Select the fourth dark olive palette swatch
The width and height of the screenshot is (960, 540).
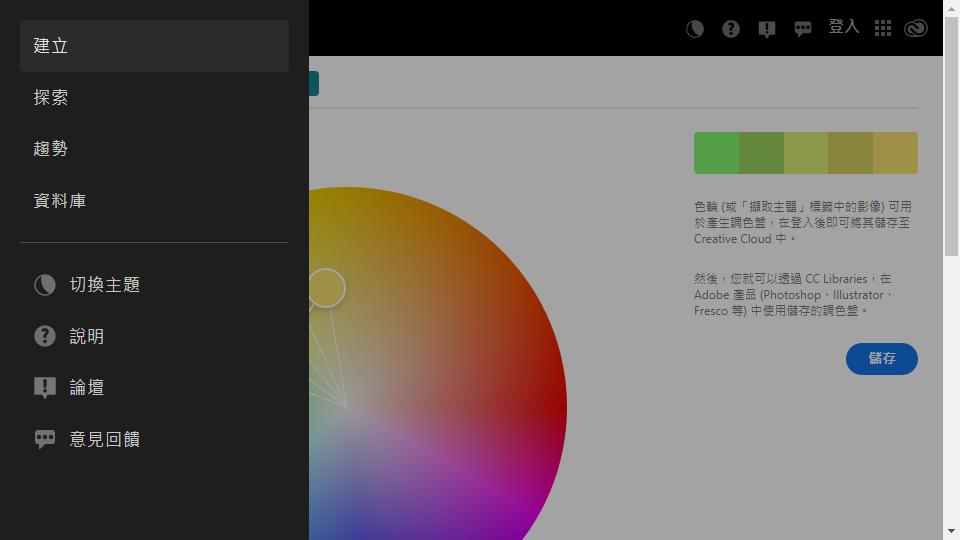point(850,153)
